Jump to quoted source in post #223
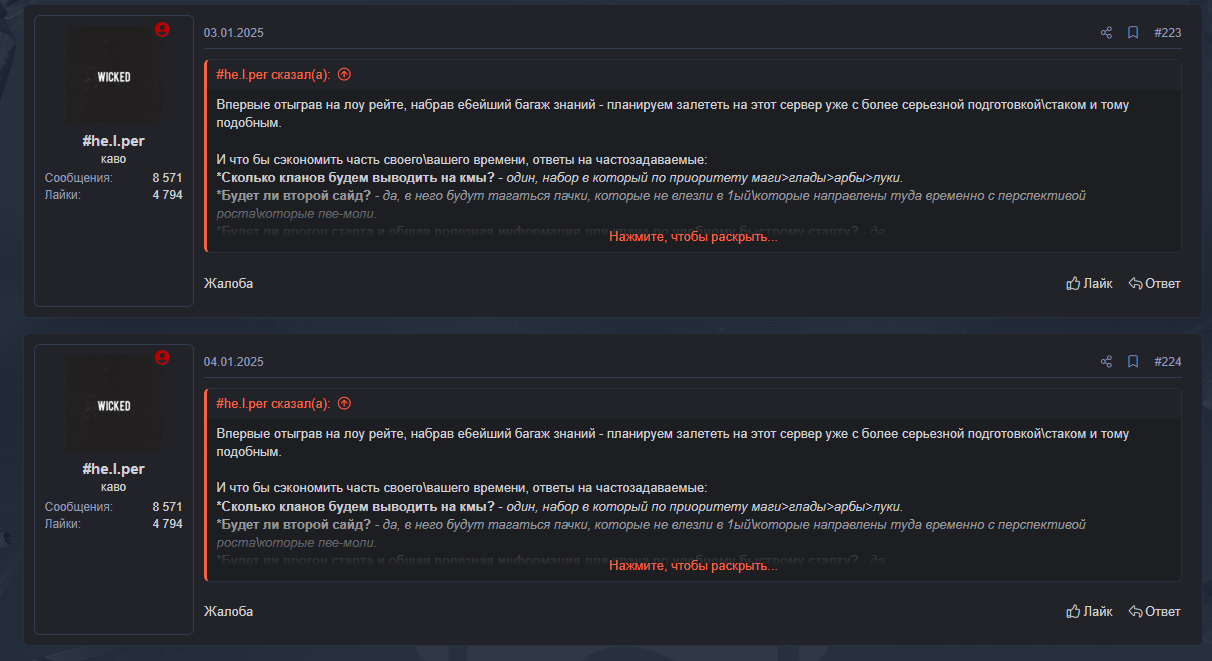 click(x=344, y=74)
